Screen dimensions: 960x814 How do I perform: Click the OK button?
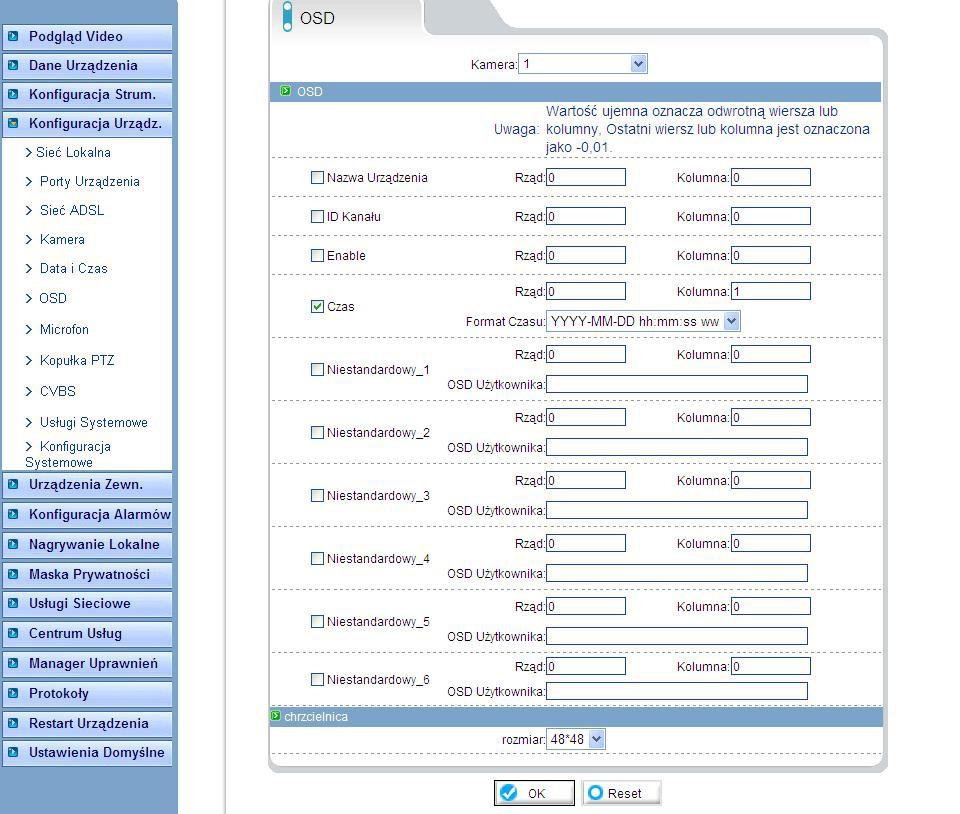click(534, 793)
